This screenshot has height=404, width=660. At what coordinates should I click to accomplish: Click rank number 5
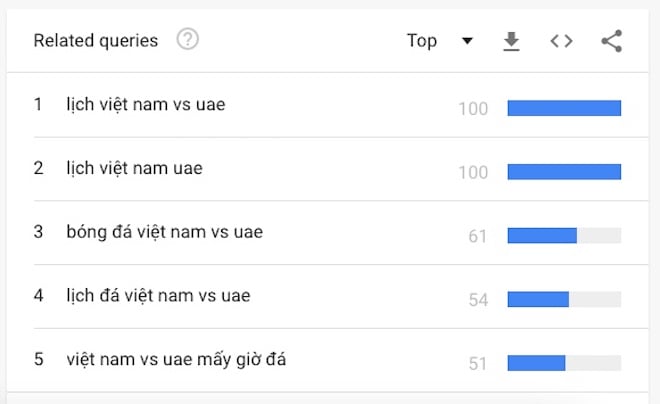coord(38,359)
